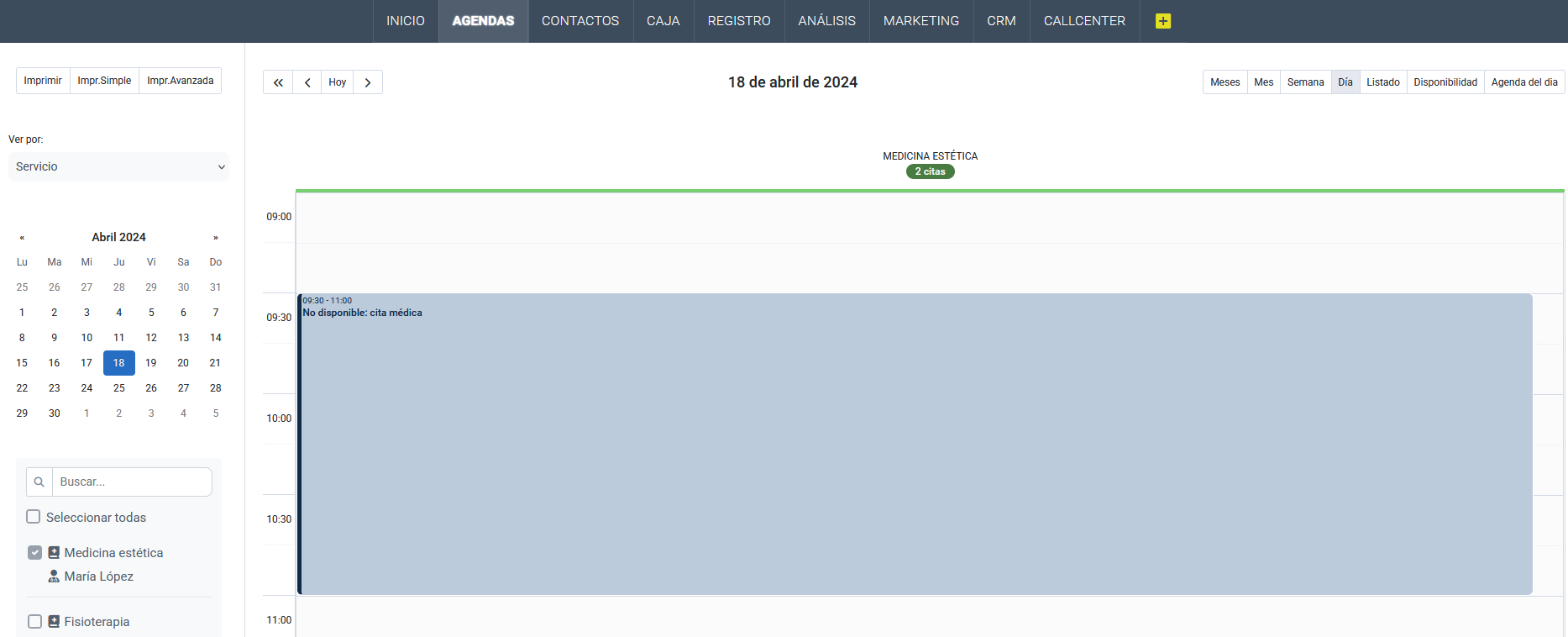Select April 18 in mini calendar
The height and width of the screenshot is (637, 1568).
(119, 363)
